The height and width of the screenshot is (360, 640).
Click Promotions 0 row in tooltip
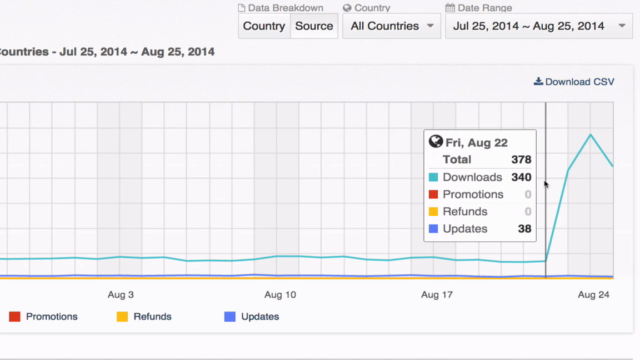point(480,194)
